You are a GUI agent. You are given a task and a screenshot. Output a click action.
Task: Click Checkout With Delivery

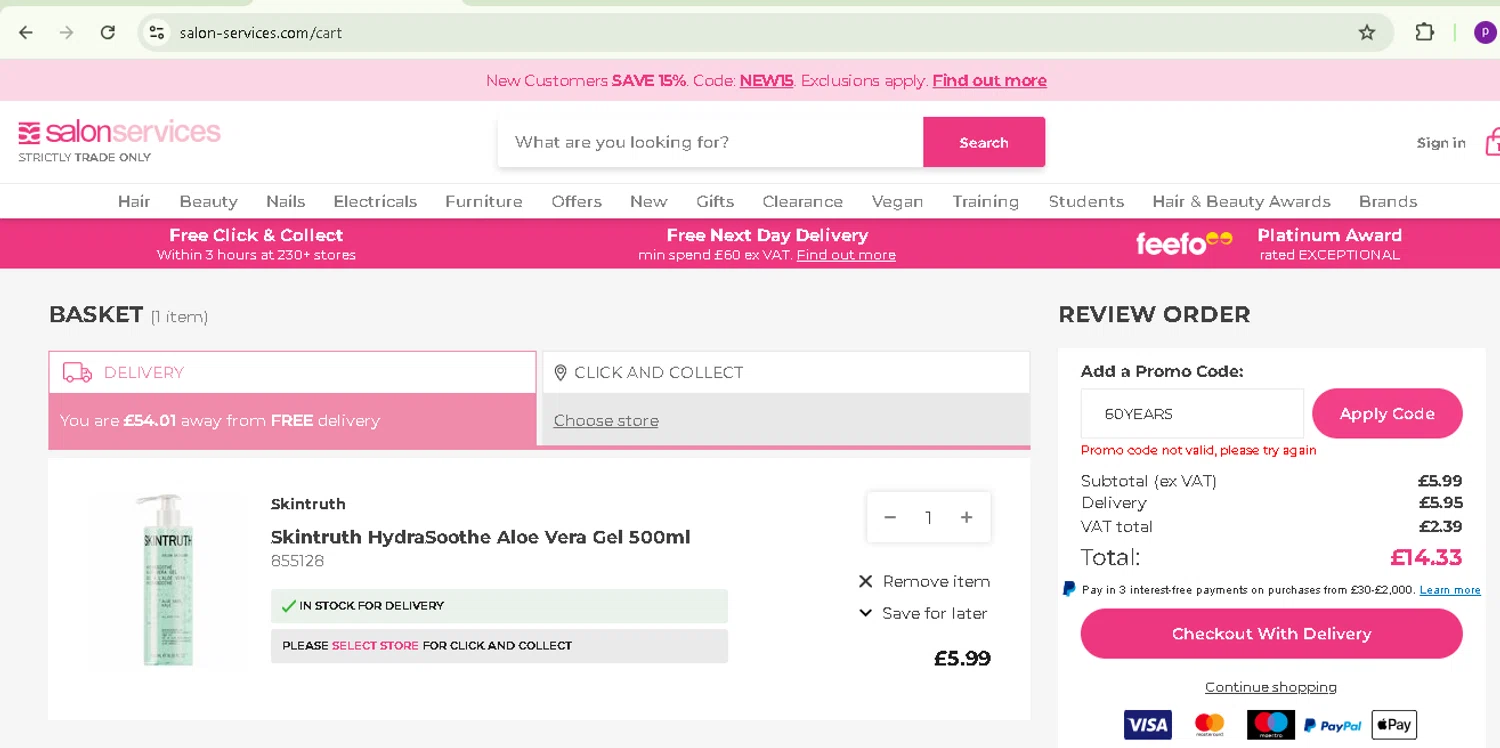pos(1271,633)
